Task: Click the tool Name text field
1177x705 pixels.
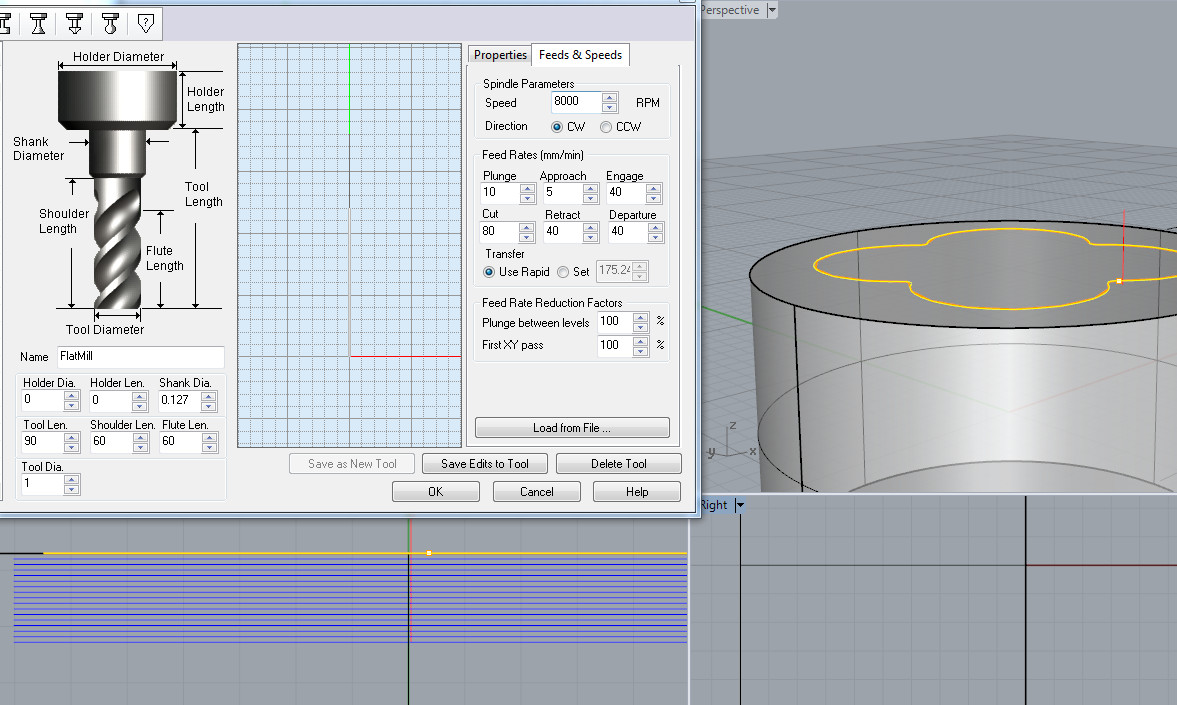Action: (139, 357)
